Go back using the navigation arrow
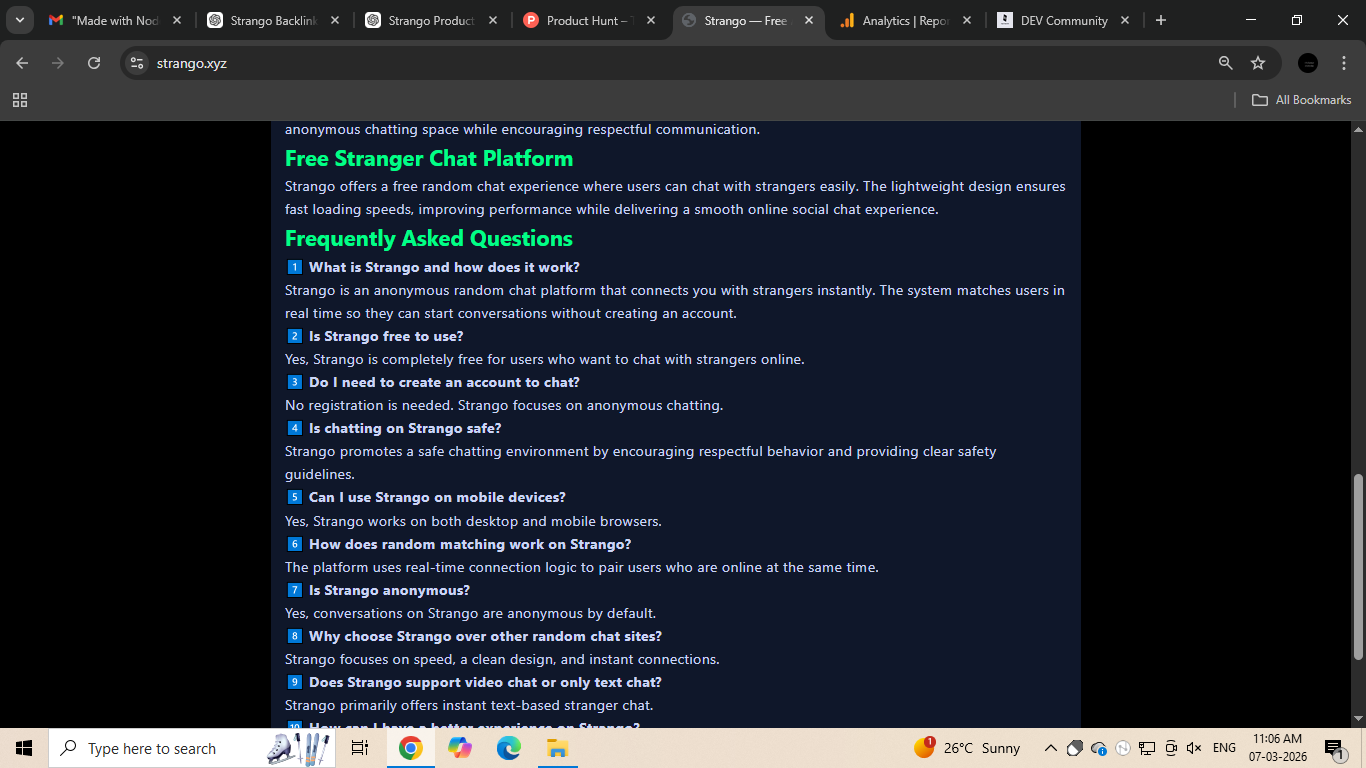This screenshot has height=768, width=1366. [x=21, y=62]
